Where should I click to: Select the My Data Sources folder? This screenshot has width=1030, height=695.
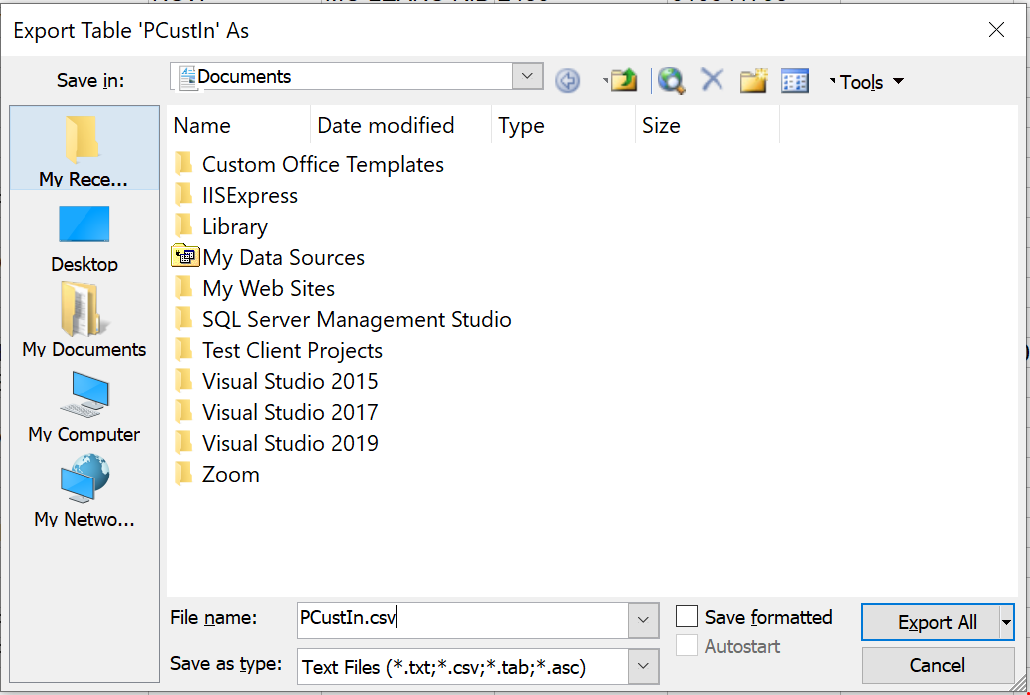tap(269, 257)
